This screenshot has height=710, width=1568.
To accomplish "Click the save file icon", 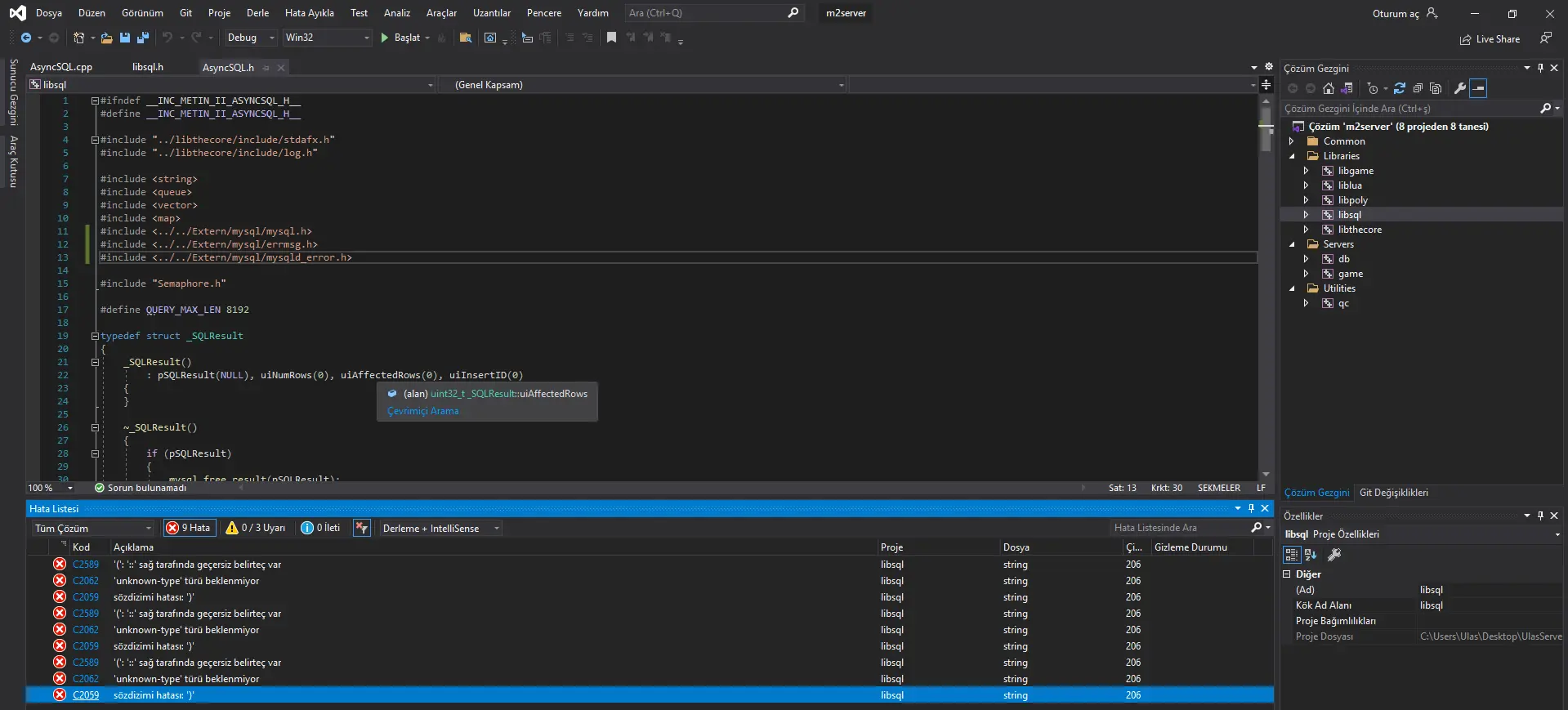I will (x=125, y=38).
